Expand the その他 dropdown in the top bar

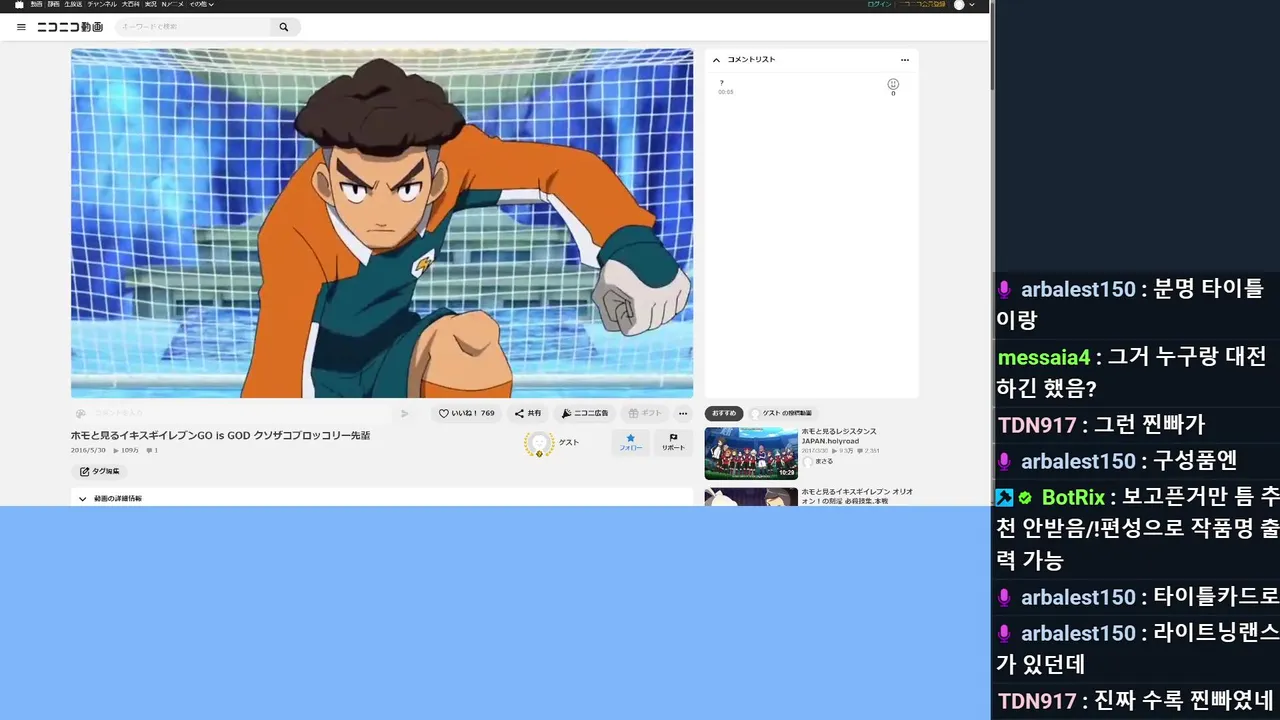(x=201, y=4)
